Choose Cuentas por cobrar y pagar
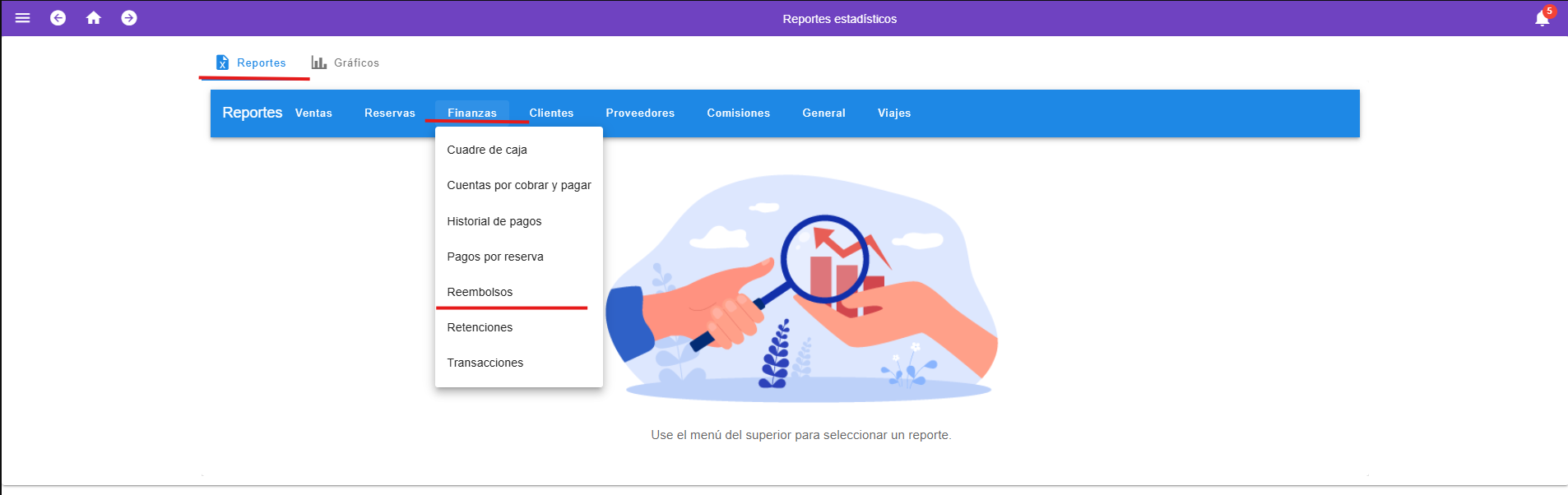The width and height of the screenshot is (1568, 495). tap(518, 185)
